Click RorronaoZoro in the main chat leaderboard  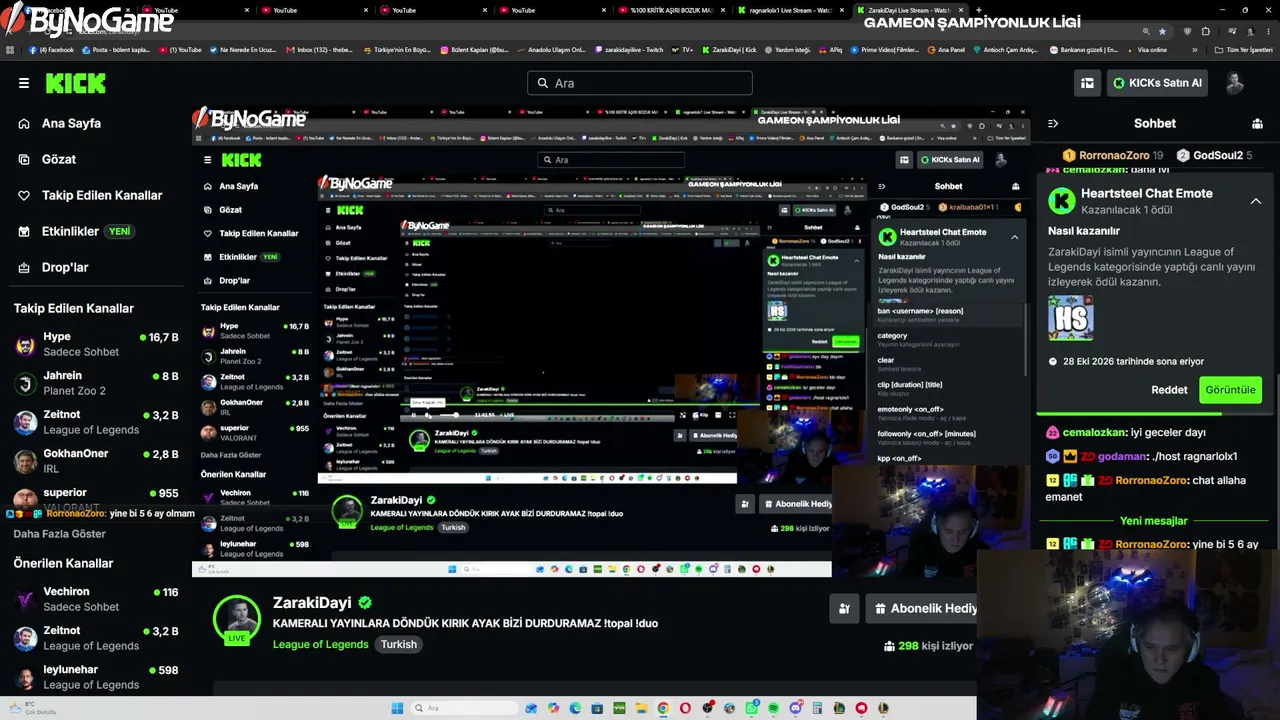point(1113,155)
